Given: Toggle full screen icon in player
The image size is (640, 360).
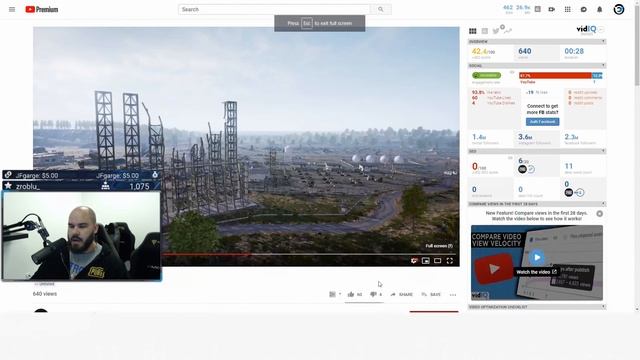Looking at the screenshot, I should (449, 261).
